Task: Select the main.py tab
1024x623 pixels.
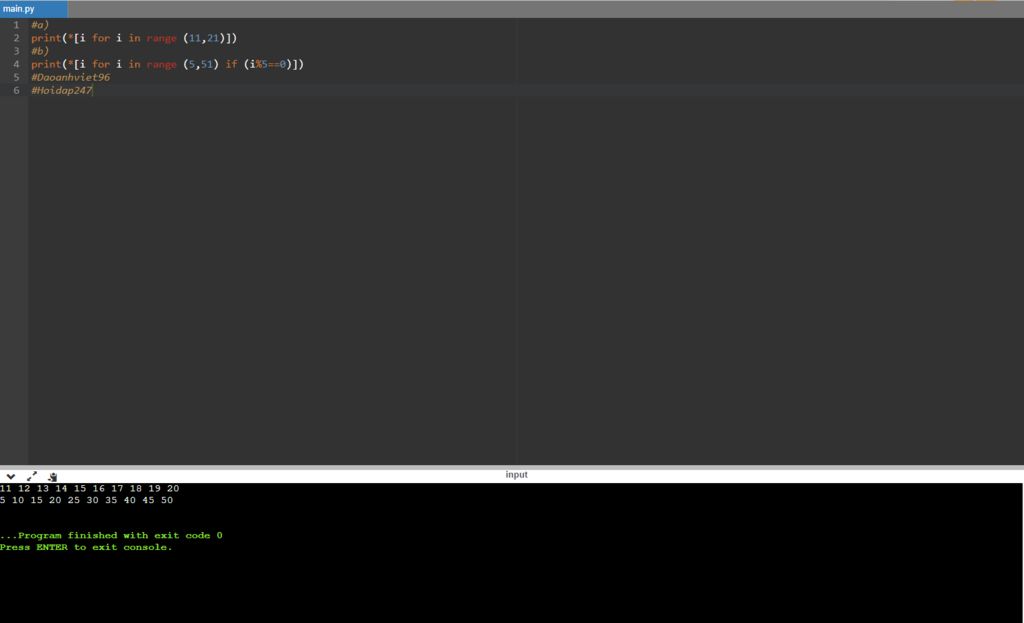Action: click(33, 9)
